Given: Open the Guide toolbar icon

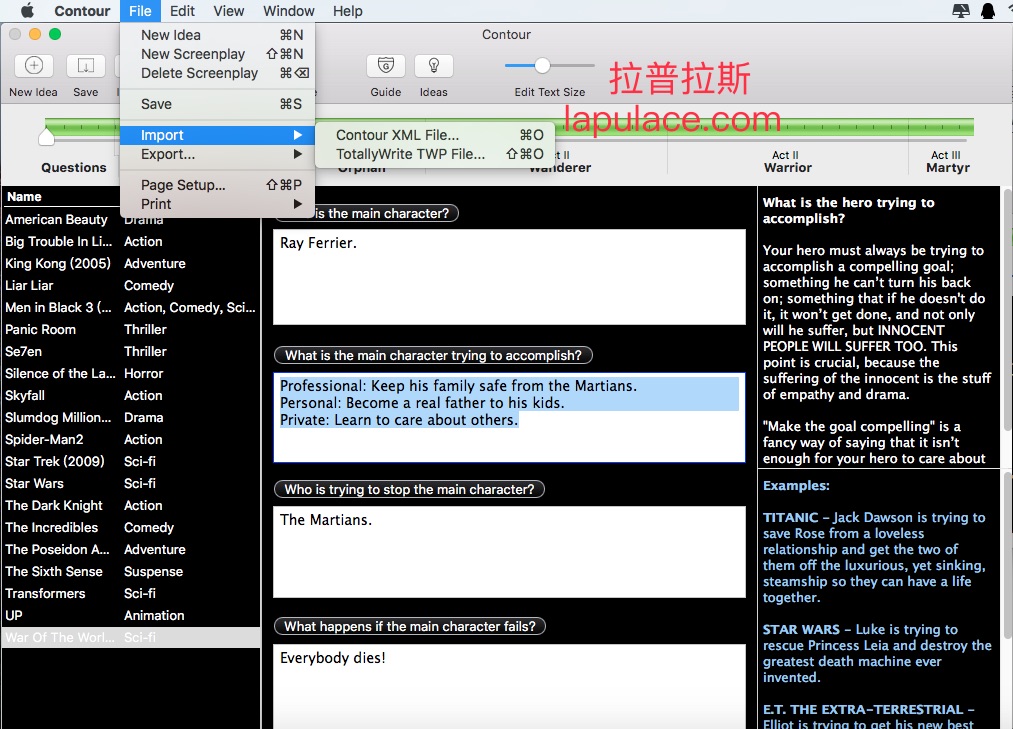Looking at the screenshot, I should point(386,65).
